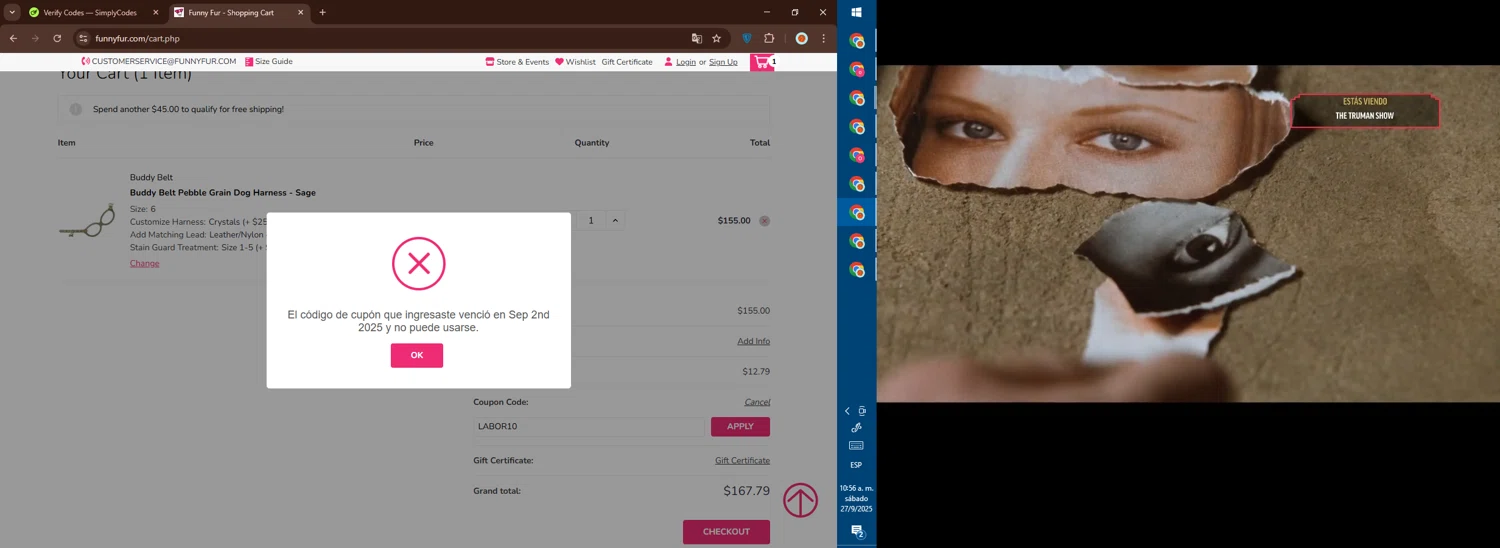Viewport: 1500px width, 548px height.
Task: Click the Gift Certificate link above Grand total
Action: [742, 461]
